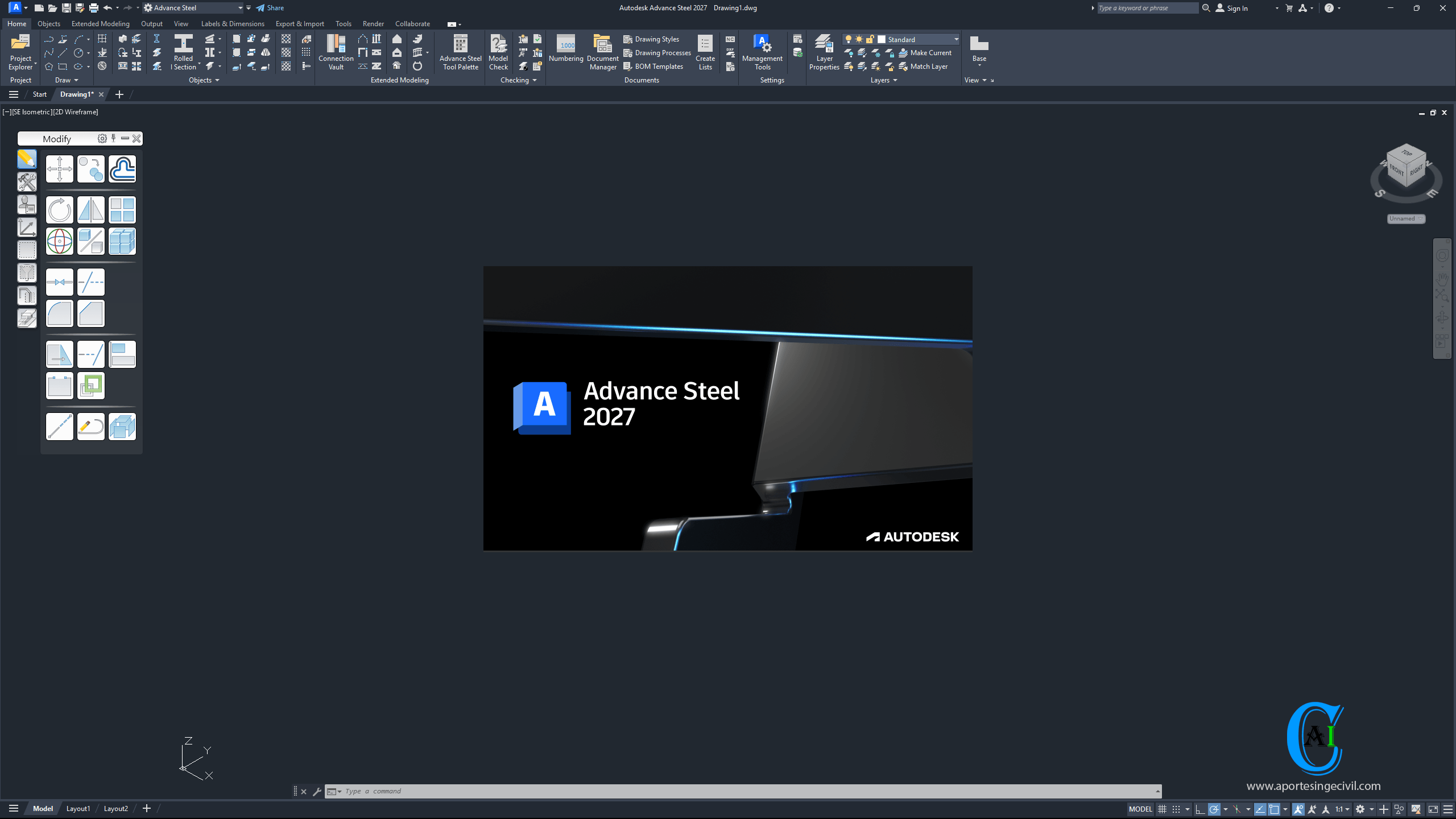1456x819 pixels.
Task: Open Advance Steel Tool Palette
Action: click(x=460, y=51)
